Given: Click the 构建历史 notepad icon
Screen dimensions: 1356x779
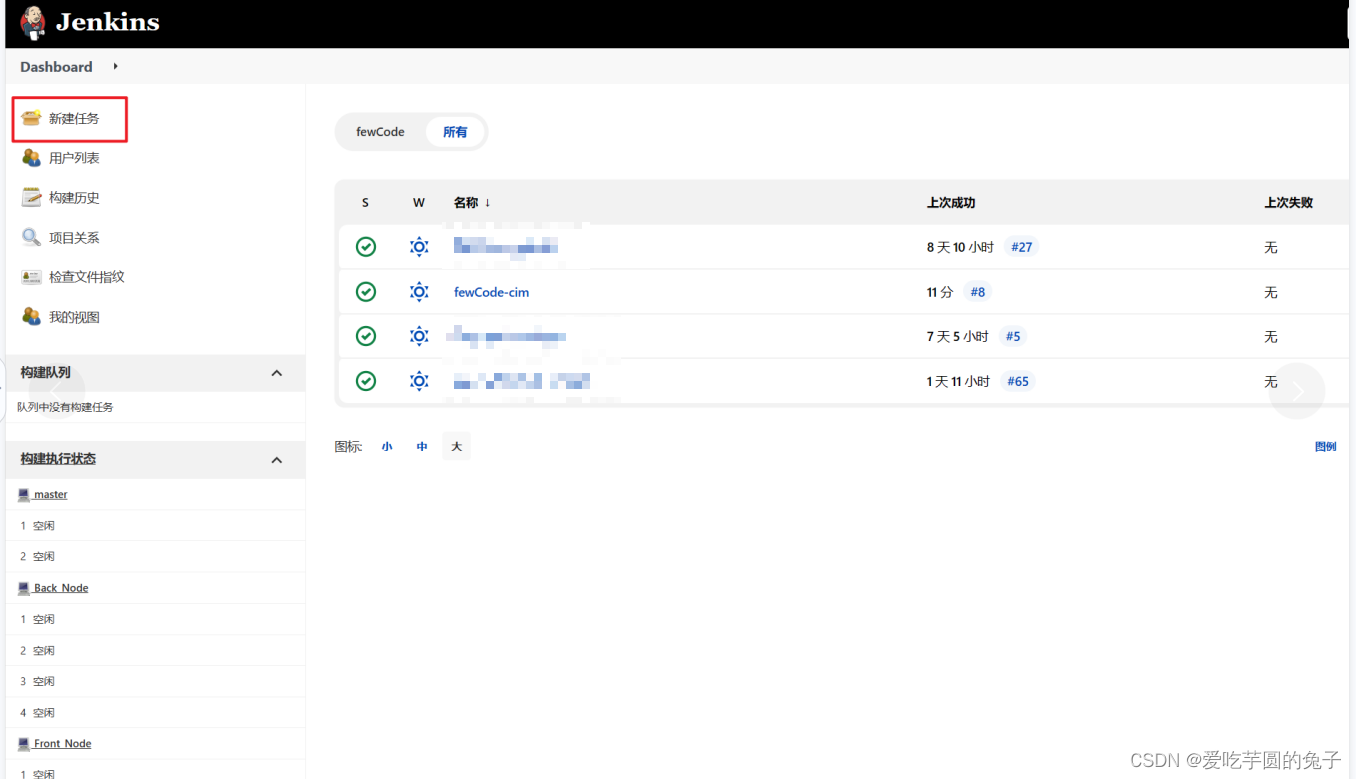Looking at the screenshot, I should pos(32,197).
